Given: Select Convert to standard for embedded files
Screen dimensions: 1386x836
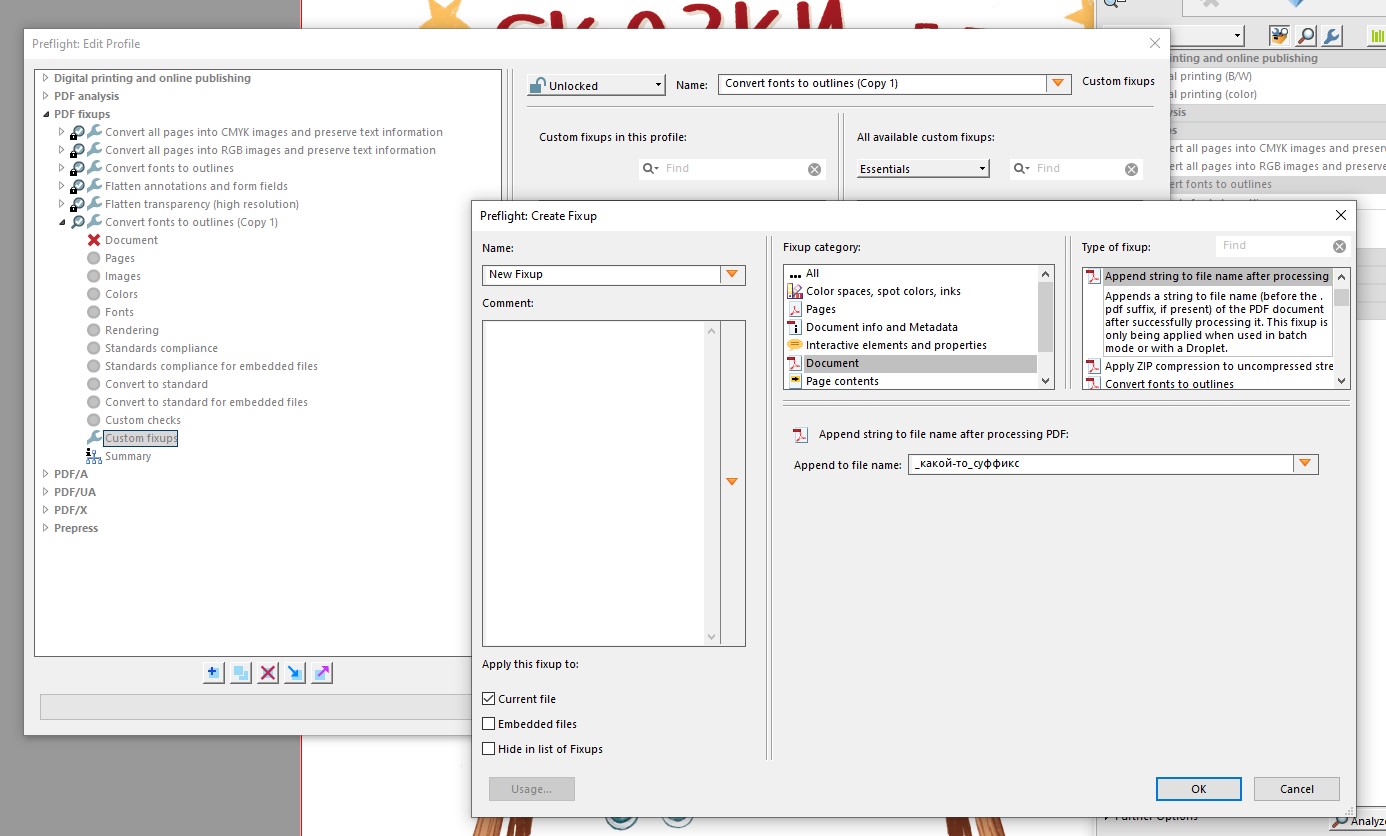Looking at the screenshot, I should coord(206,402).
